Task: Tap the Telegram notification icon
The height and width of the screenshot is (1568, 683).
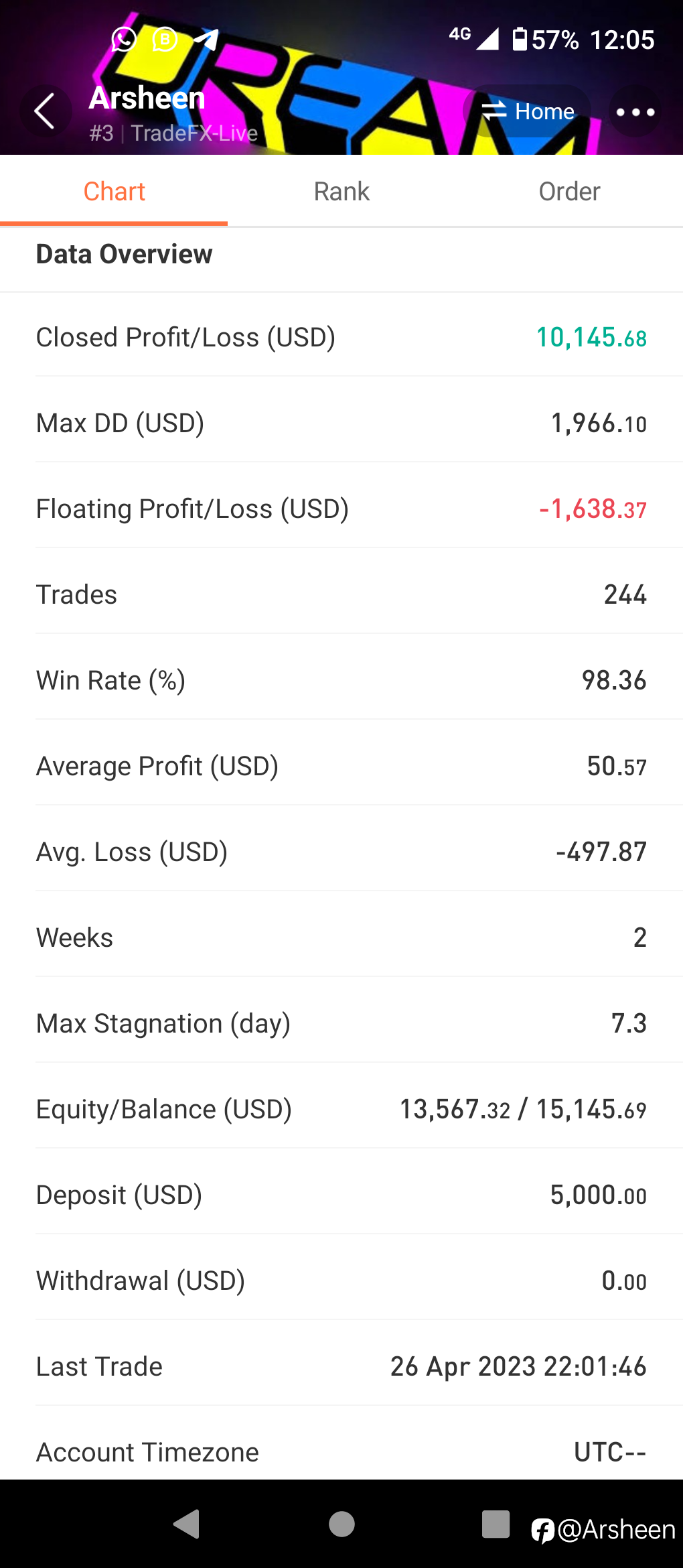Action: pos(206,40)
